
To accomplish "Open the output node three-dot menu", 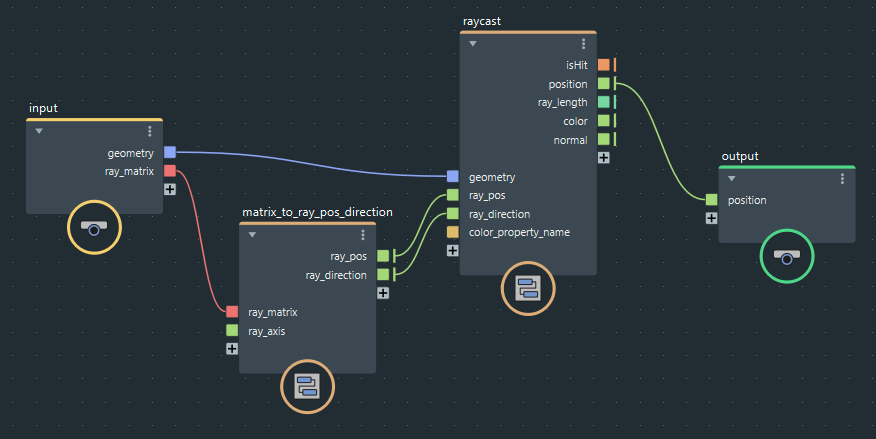I will pyautogui.click(x=842, y=178).
